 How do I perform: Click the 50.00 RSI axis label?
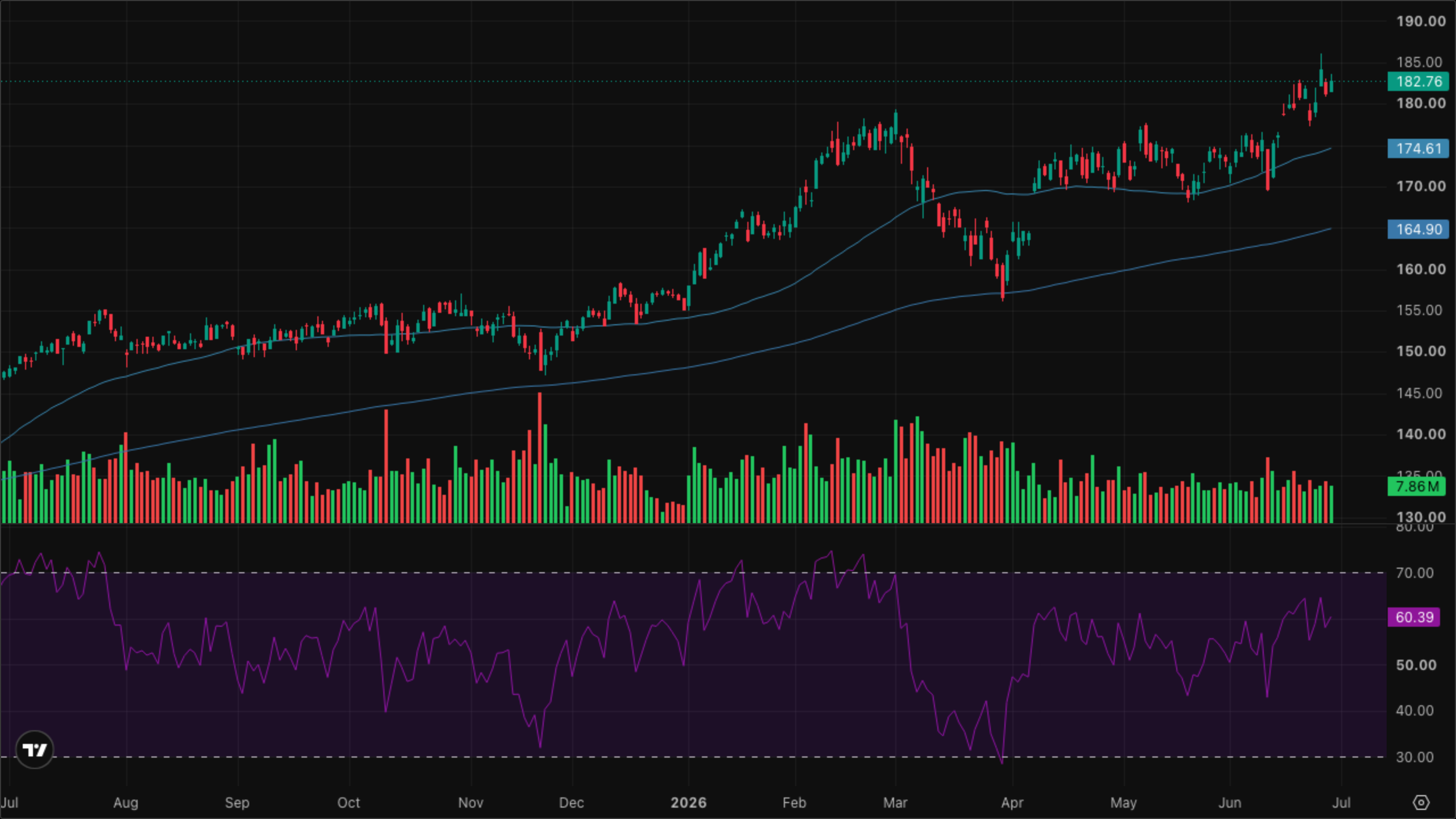tap(1416, 665)
